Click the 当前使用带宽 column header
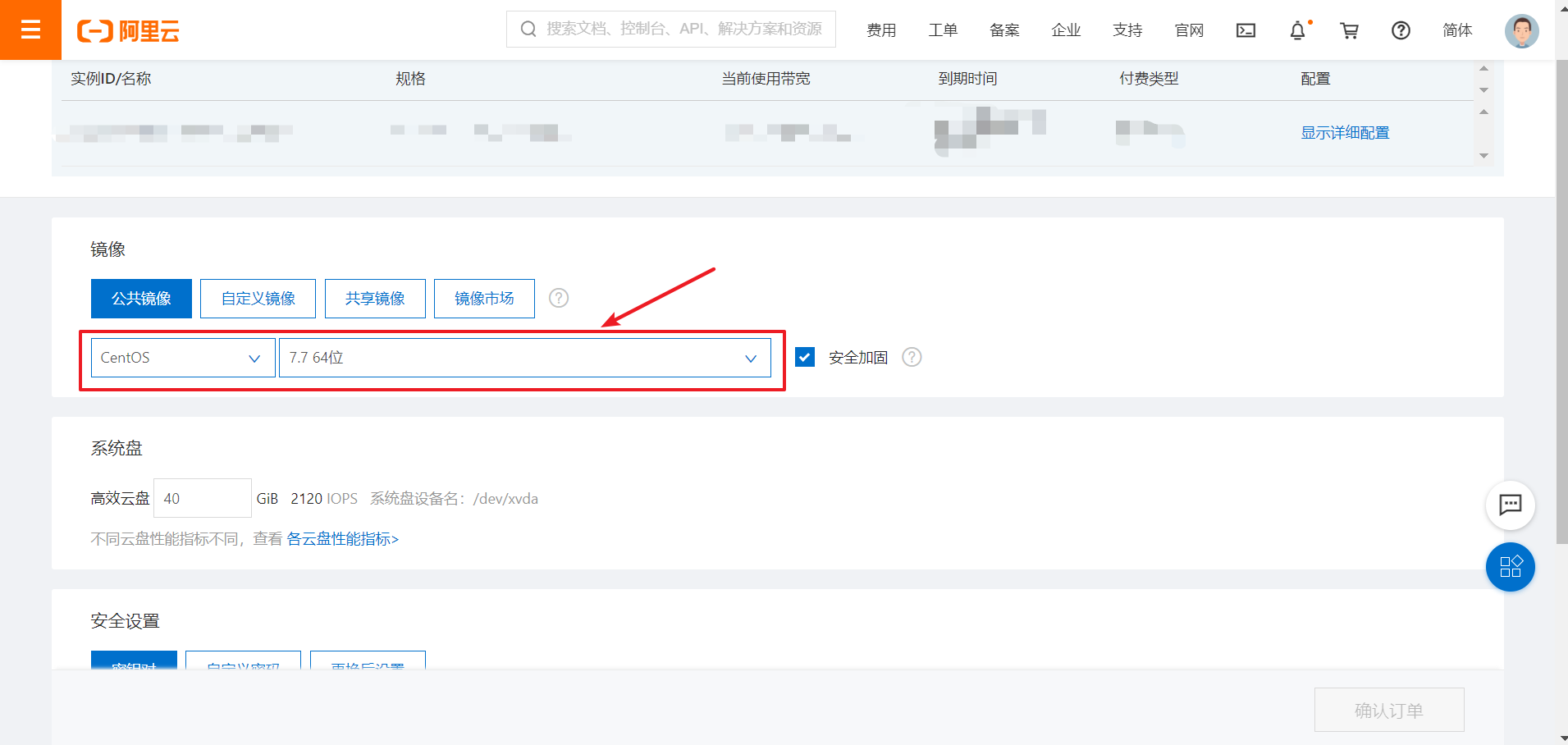 tap(766, 79)
